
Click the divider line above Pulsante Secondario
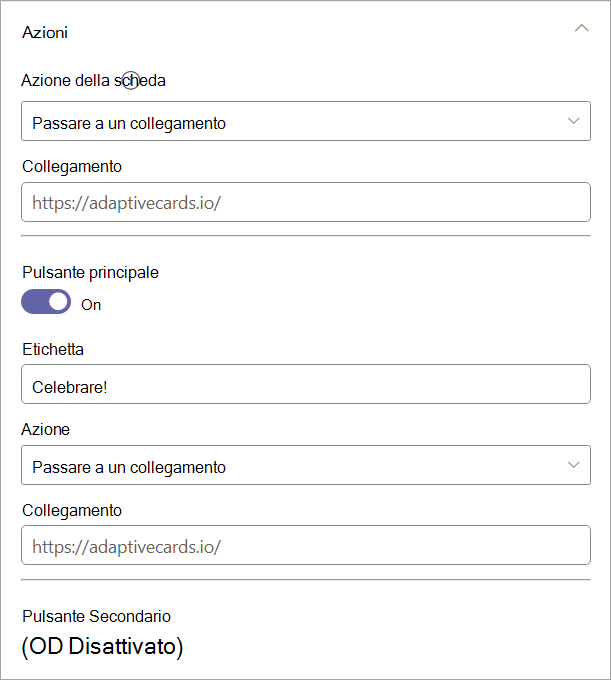click(305, 579)
